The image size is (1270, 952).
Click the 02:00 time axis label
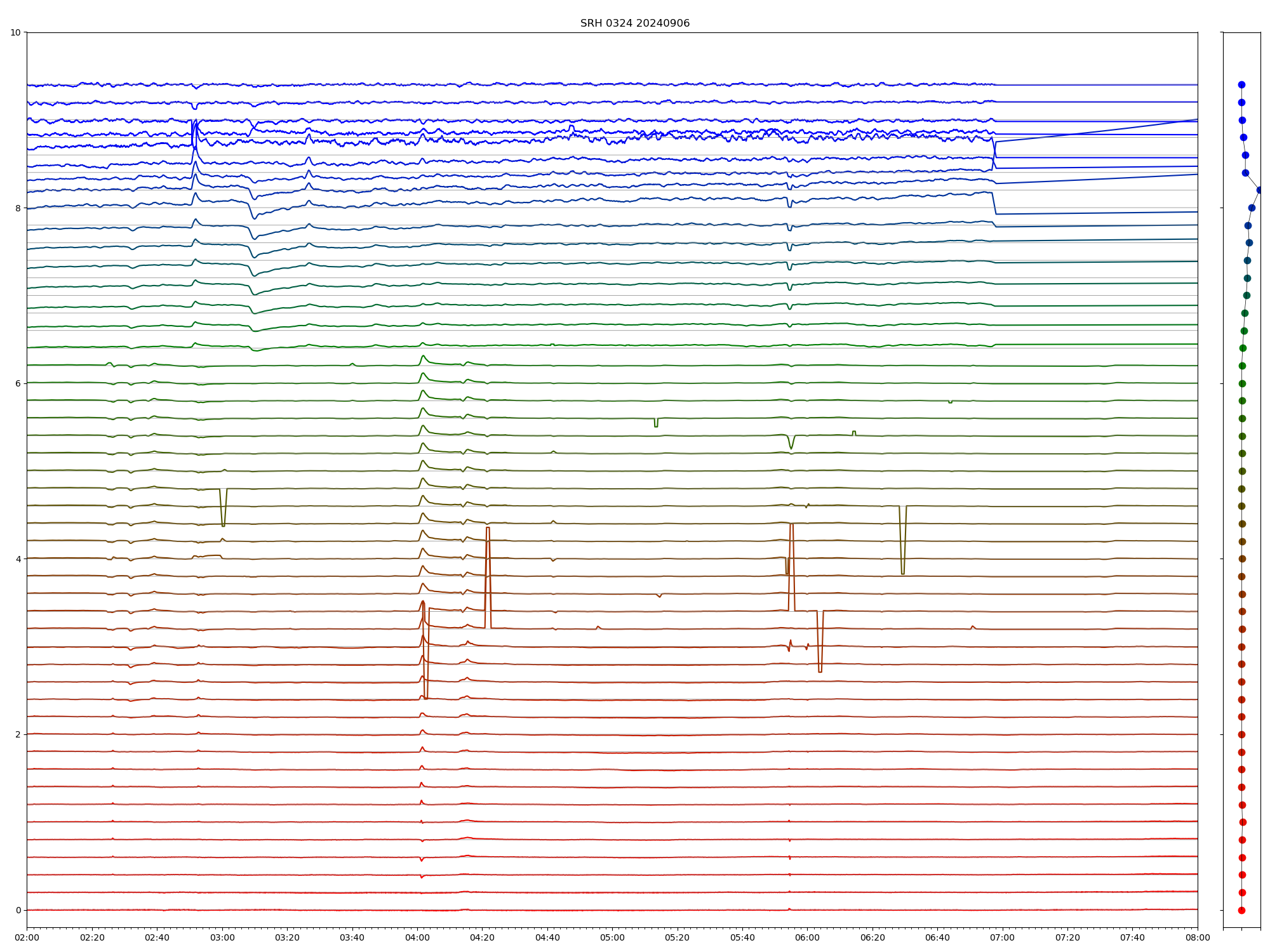coord(27,937)
